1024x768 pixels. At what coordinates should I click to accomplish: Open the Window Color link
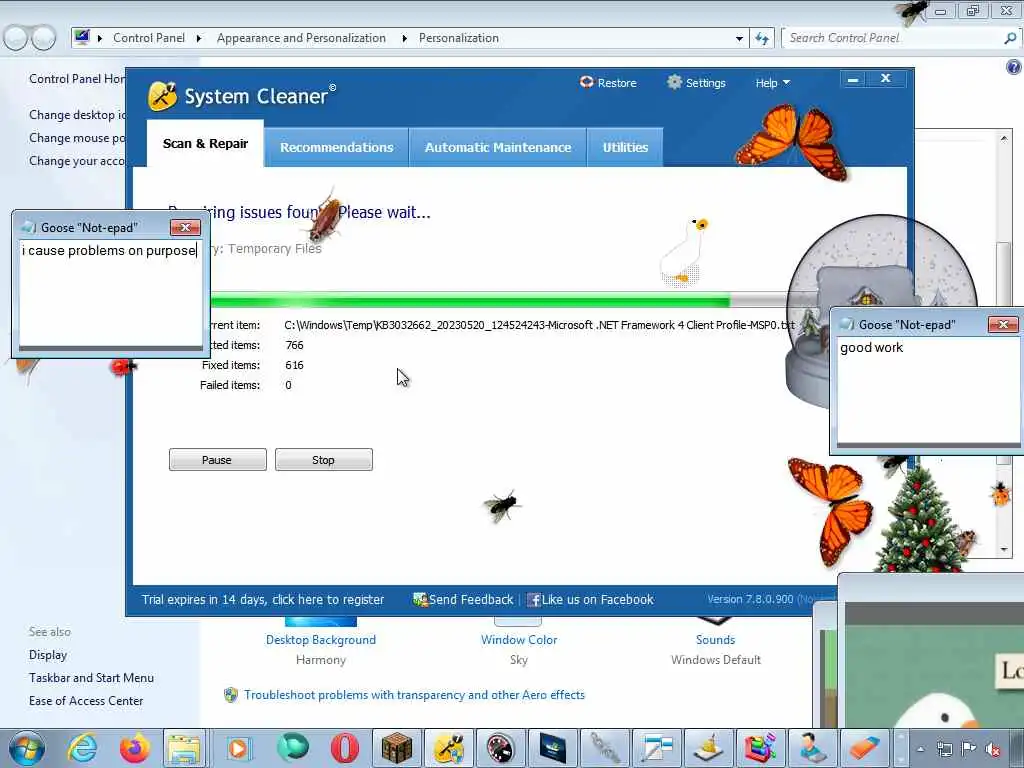pos(519,640)
